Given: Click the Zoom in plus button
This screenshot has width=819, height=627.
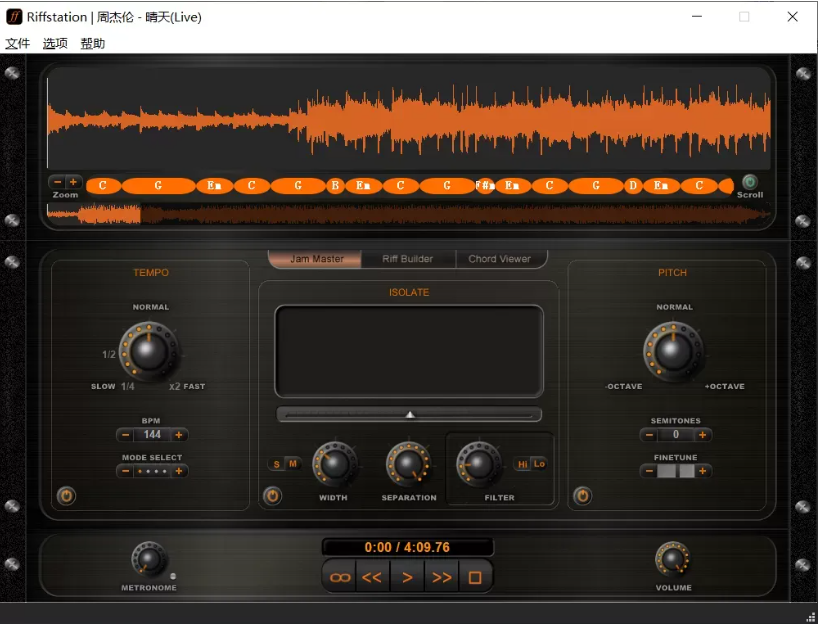Looking at the screenshot, I should (73, 182).
